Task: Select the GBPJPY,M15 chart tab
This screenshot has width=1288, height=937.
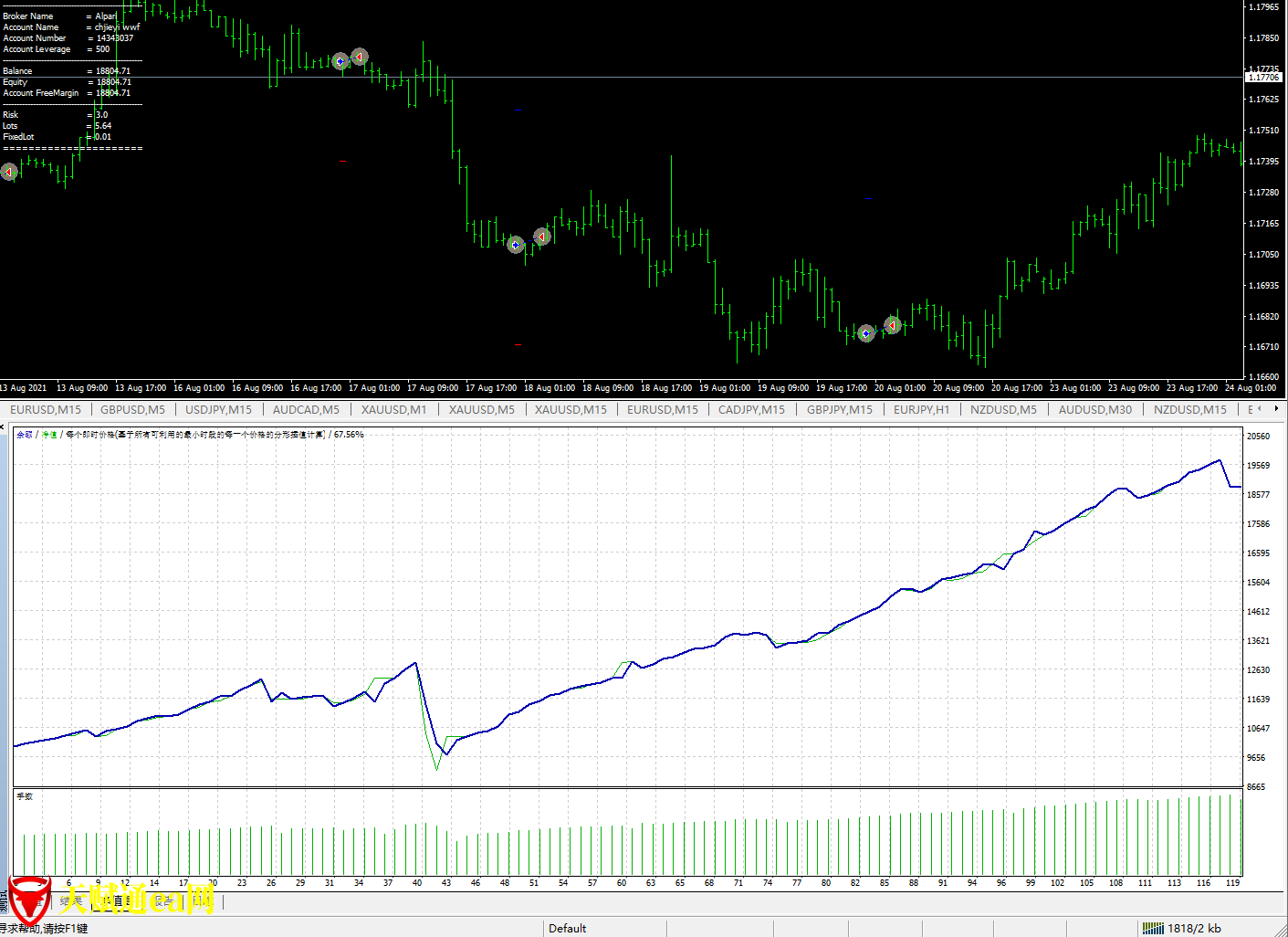Action: 839,410
